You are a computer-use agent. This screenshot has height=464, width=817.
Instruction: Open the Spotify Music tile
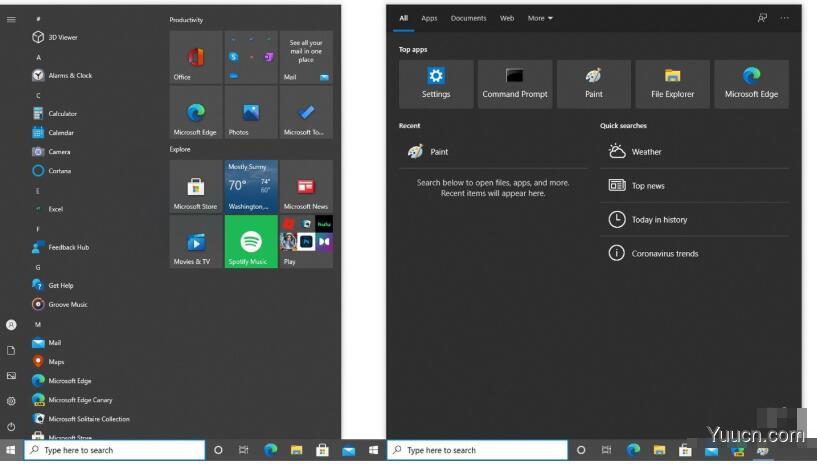point(251,242)
